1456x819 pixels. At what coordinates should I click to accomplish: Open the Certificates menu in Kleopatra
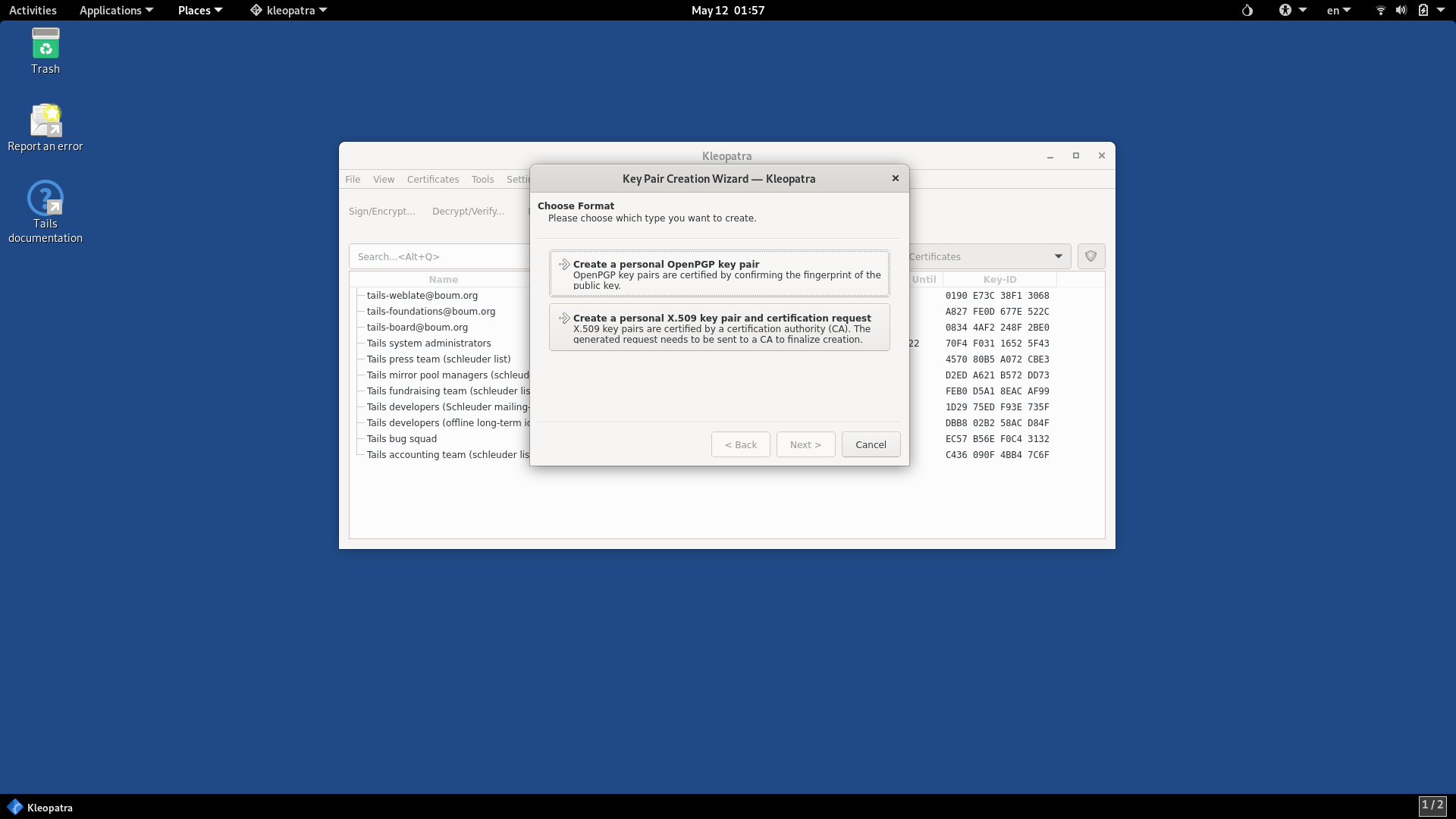[433, 180]
